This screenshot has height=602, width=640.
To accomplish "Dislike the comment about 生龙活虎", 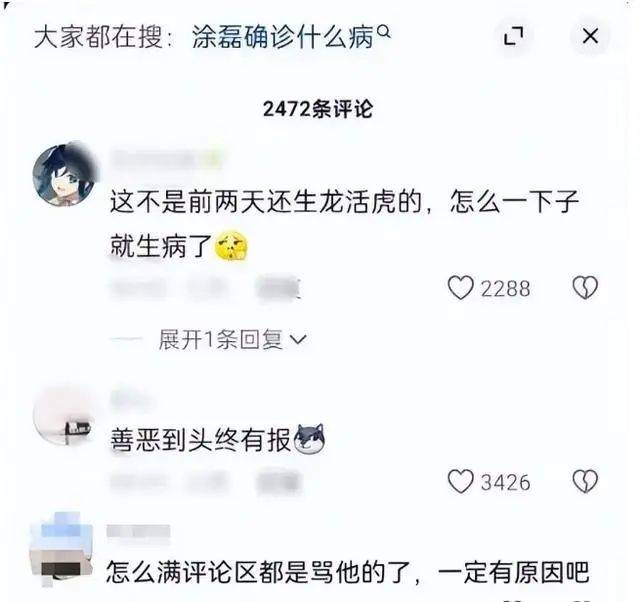I will (x=584, y=287).
